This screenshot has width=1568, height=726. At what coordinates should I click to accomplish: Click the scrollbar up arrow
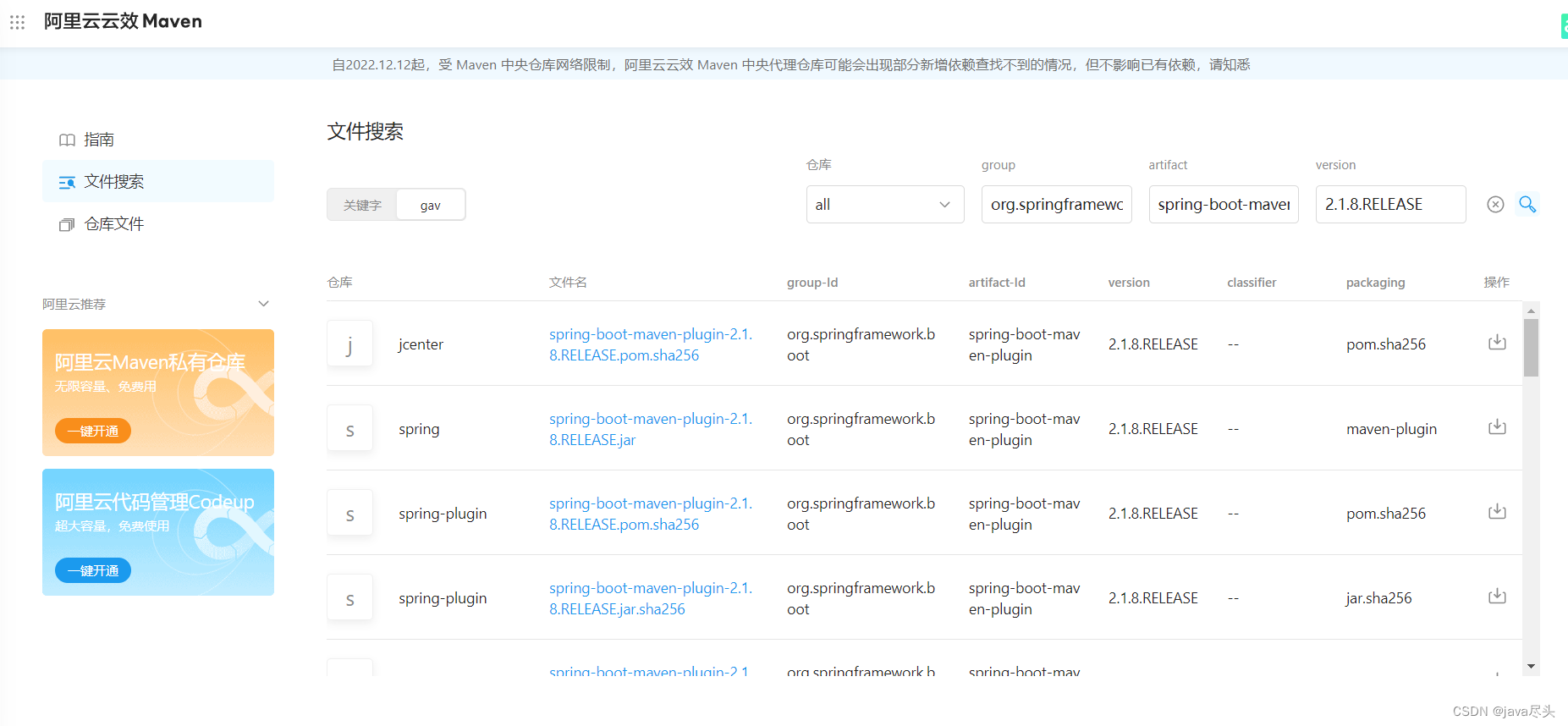coord(1531,311)
